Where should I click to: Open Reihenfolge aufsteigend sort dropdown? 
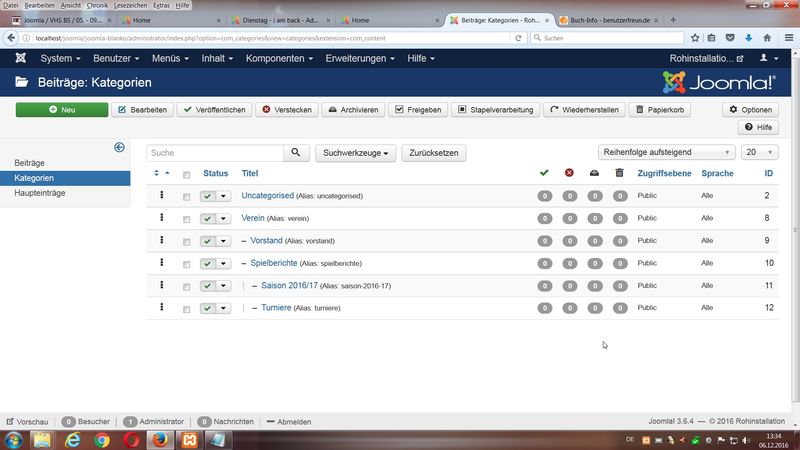[666, 152]
